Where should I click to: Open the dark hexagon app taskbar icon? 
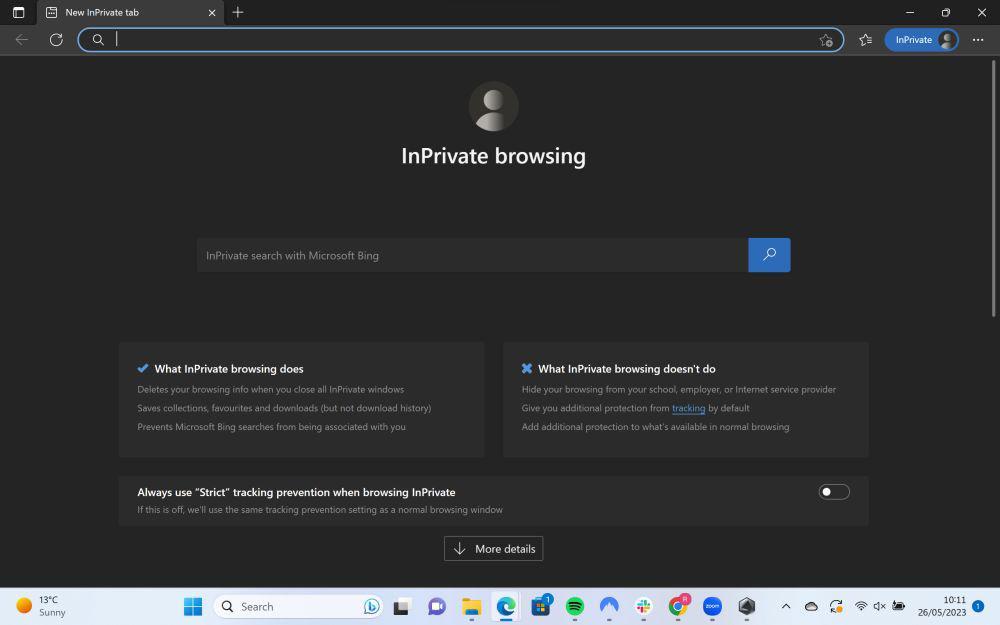(x=747, y=607)
